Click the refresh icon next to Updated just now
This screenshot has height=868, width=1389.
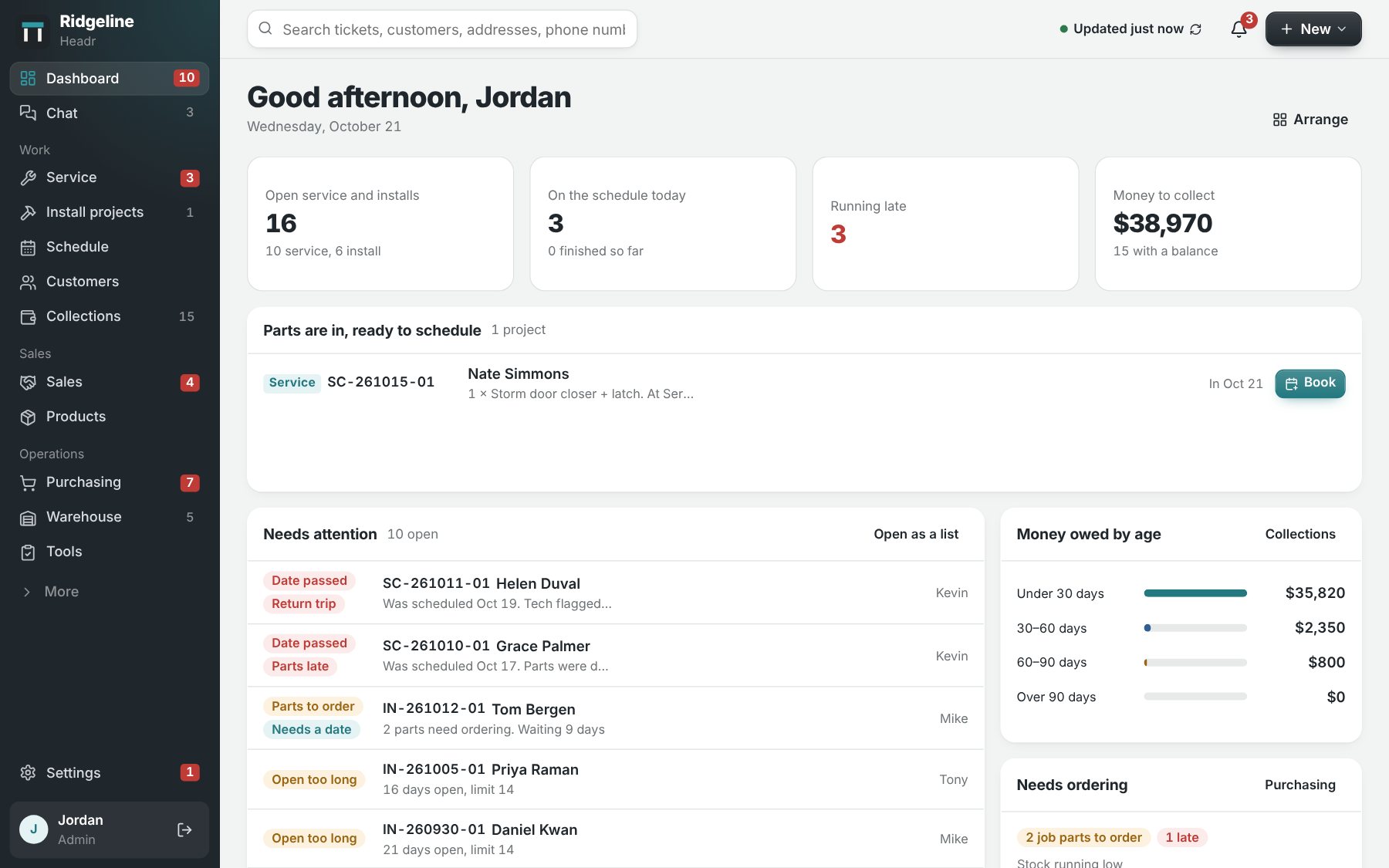pos(1196,29)
